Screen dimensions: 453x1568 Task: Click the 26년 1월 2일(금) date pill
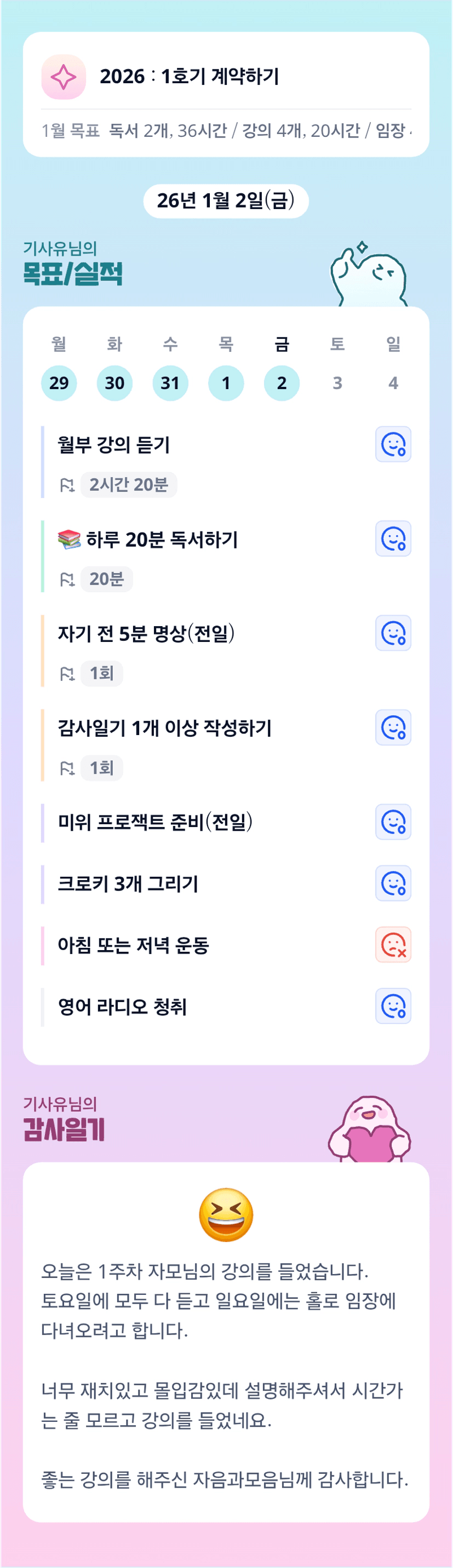coord(226,201)
